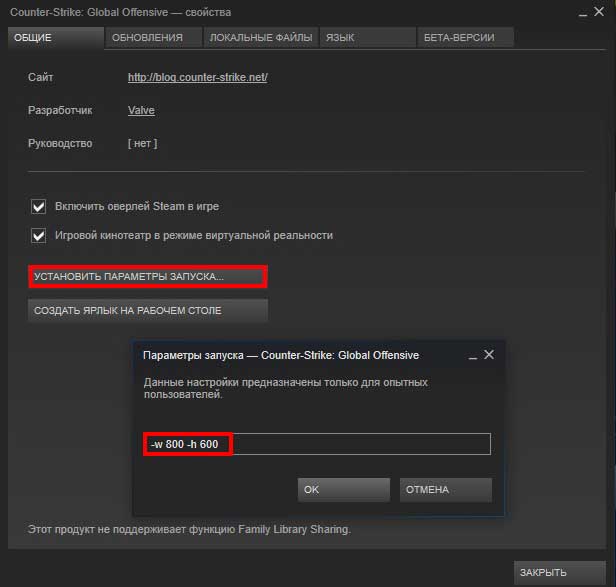The height and width of the screenshot is (587, 616).
Task: Confirm launch options with OK
Action: pos(344,490)
